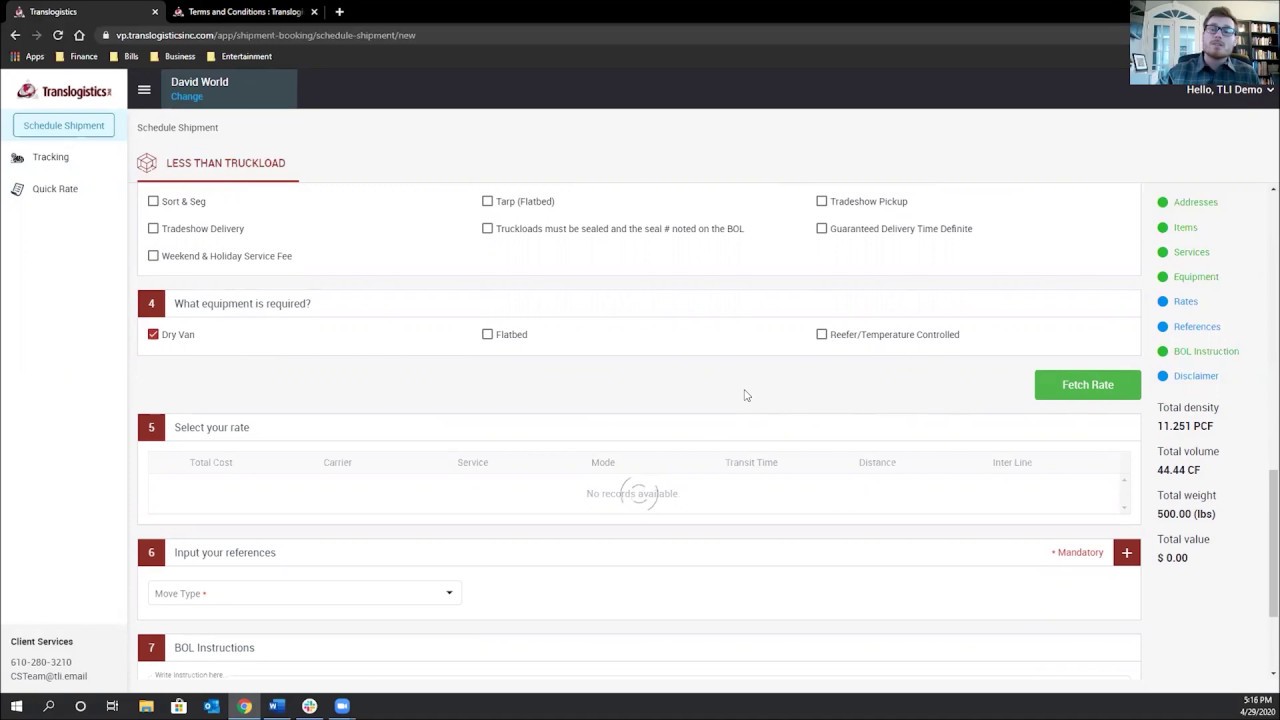
Task: Open Cortana circle in taskbar
Action: 80,706
